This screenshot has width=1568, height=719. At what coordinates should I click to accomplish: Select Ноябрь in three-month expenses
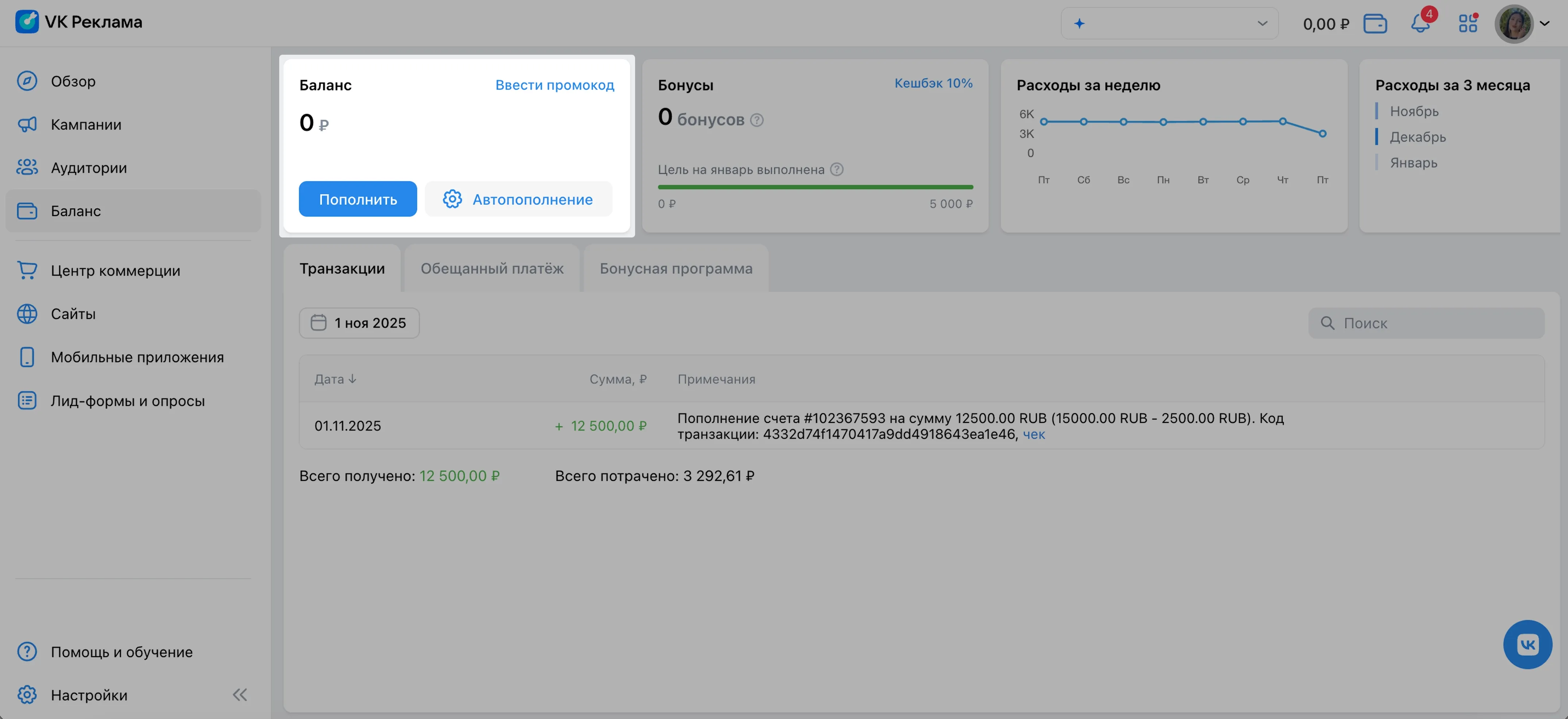[1414, 111]
